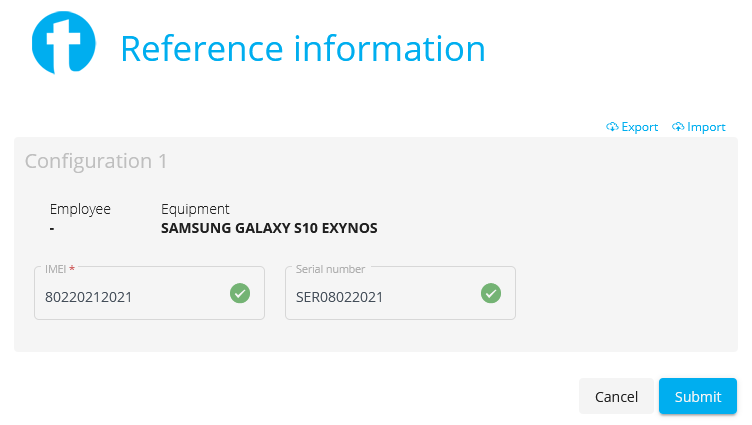Click the Employee label

click(x=80, y=209)
